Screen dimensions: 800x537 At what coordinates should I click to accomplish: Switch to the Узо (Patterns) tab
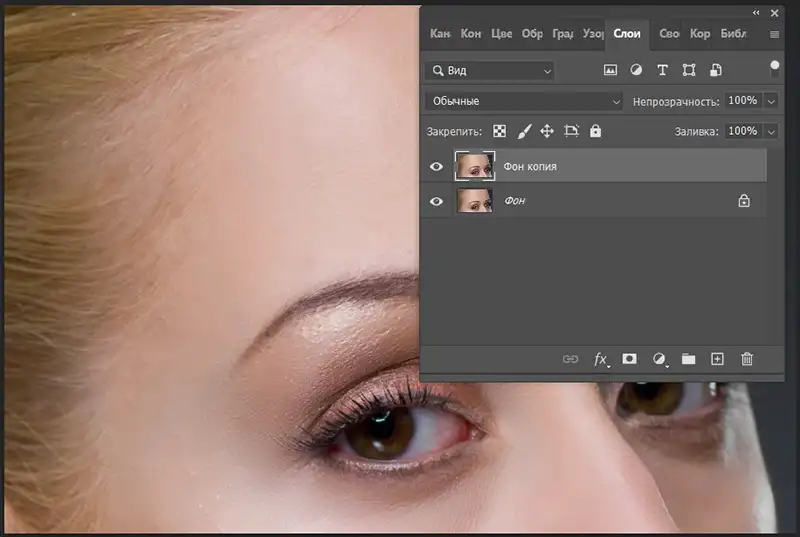click(x=593, y=34)
